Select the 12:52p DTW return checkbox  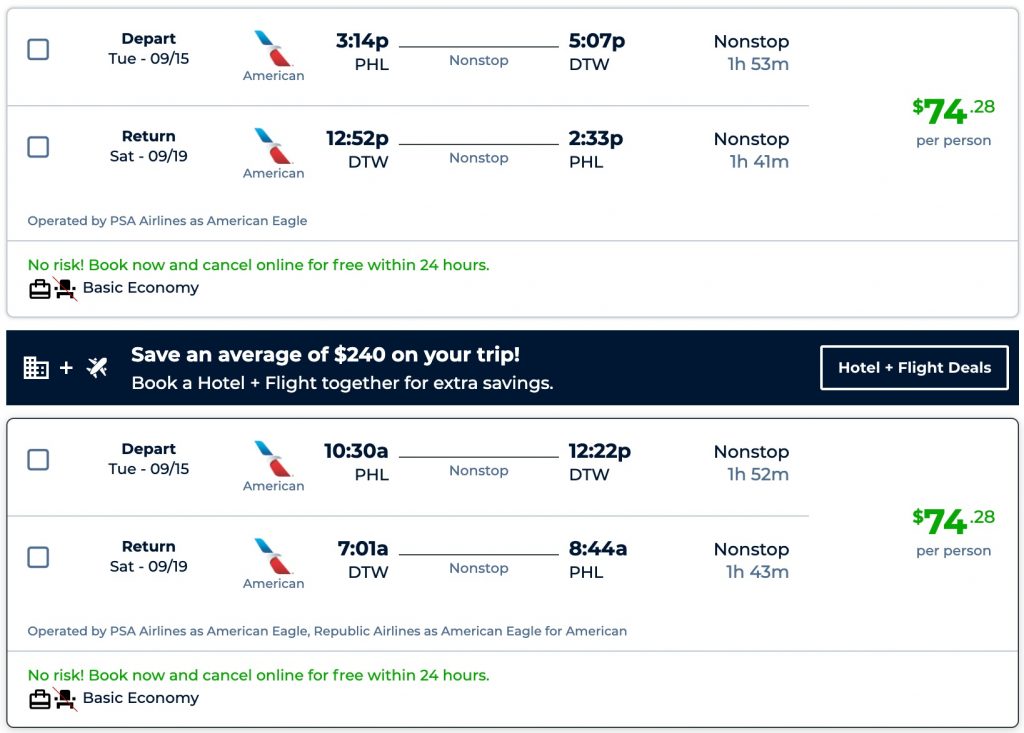tap(38, 147)
